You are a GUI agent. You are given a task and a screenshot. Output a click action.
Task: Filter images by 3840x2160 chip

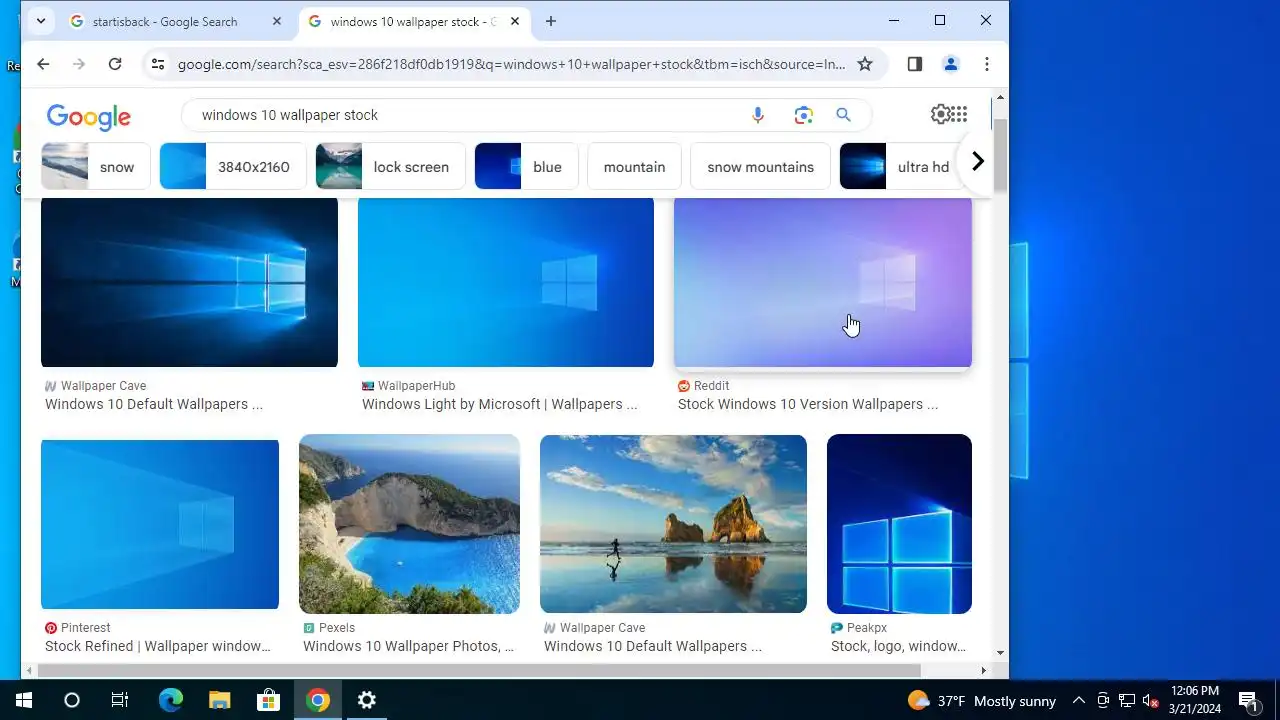pyautogui.click(x=233, y=166)
